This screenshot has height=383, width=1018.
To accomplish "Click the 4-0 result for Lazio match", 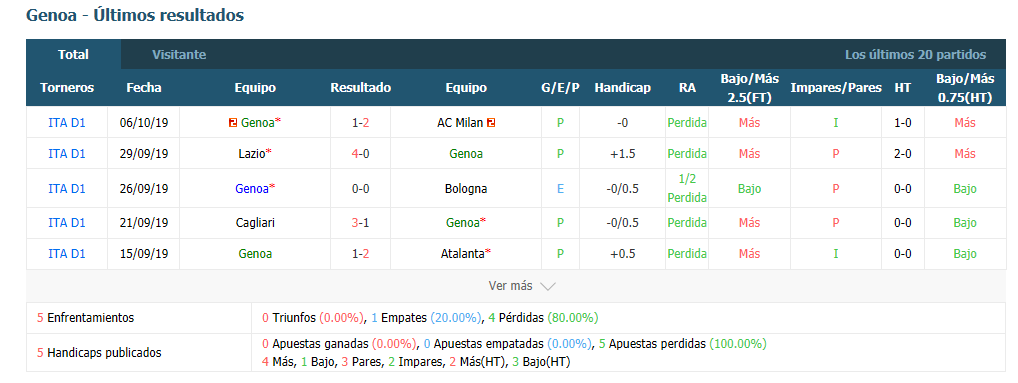I will click(360, 154).
